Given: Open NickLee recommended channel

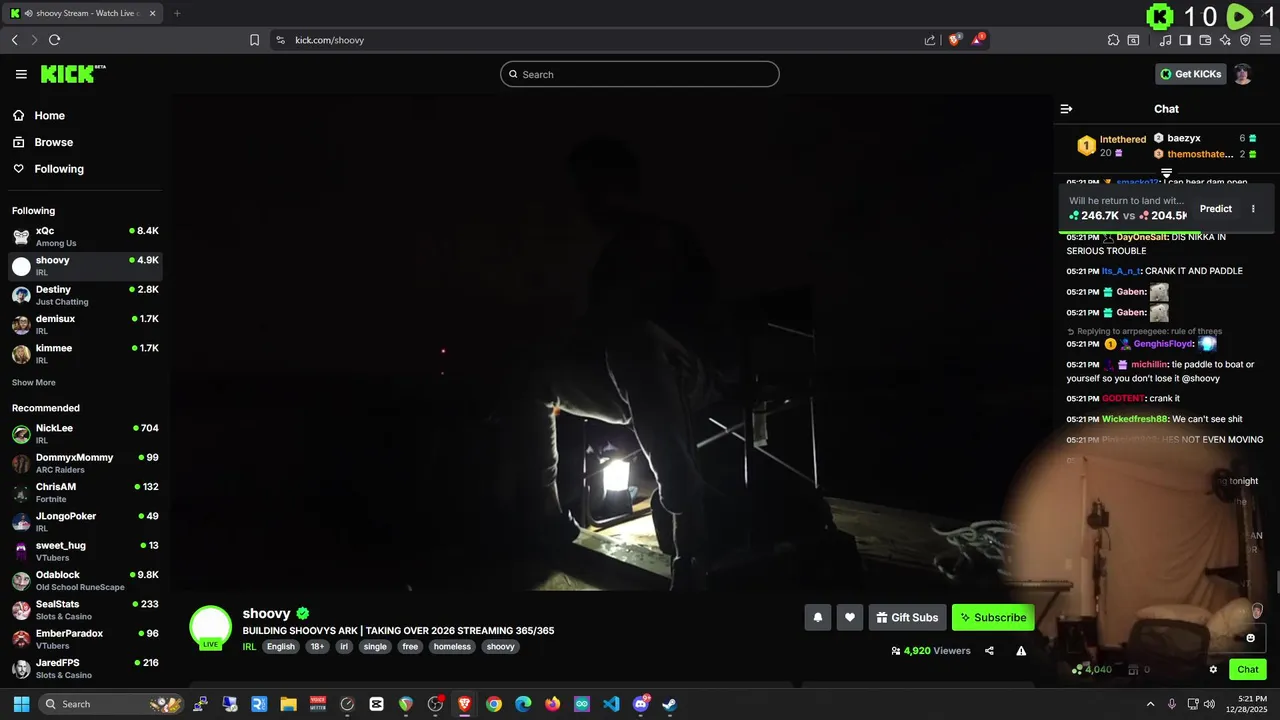Looking at the screenshot, I should [x=85, y=433].
